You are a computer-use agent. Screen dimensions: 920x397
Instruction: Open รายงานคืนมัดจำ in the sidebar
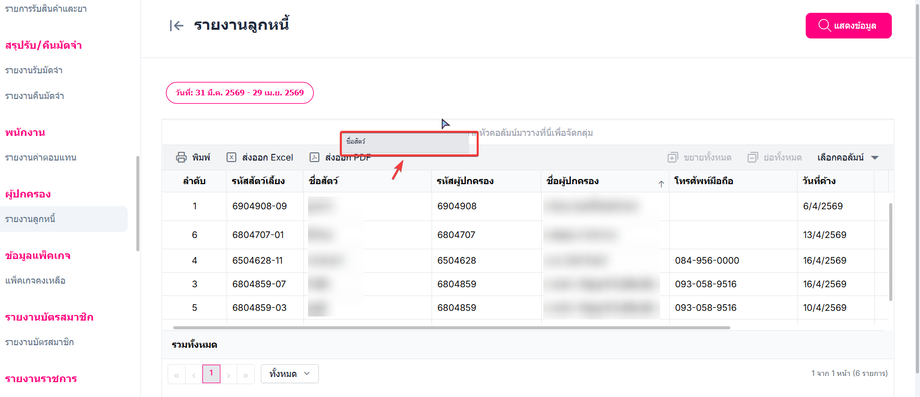[x=34, y=96]
